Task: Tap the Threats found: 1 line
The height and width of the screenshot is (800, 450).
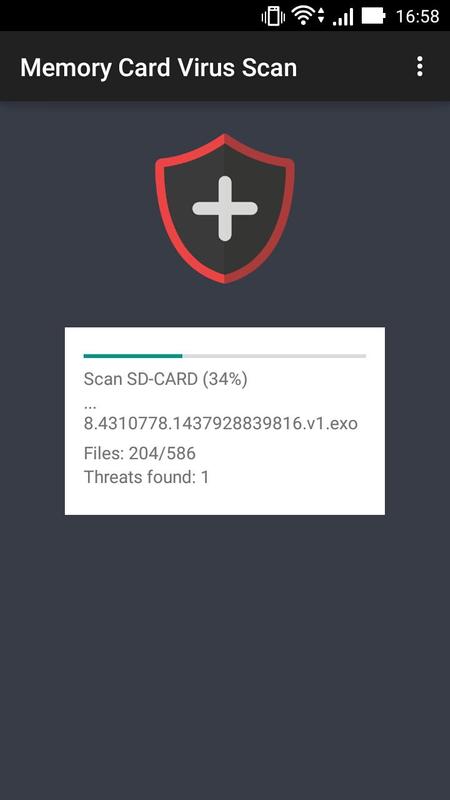Action: coord(146,477)
